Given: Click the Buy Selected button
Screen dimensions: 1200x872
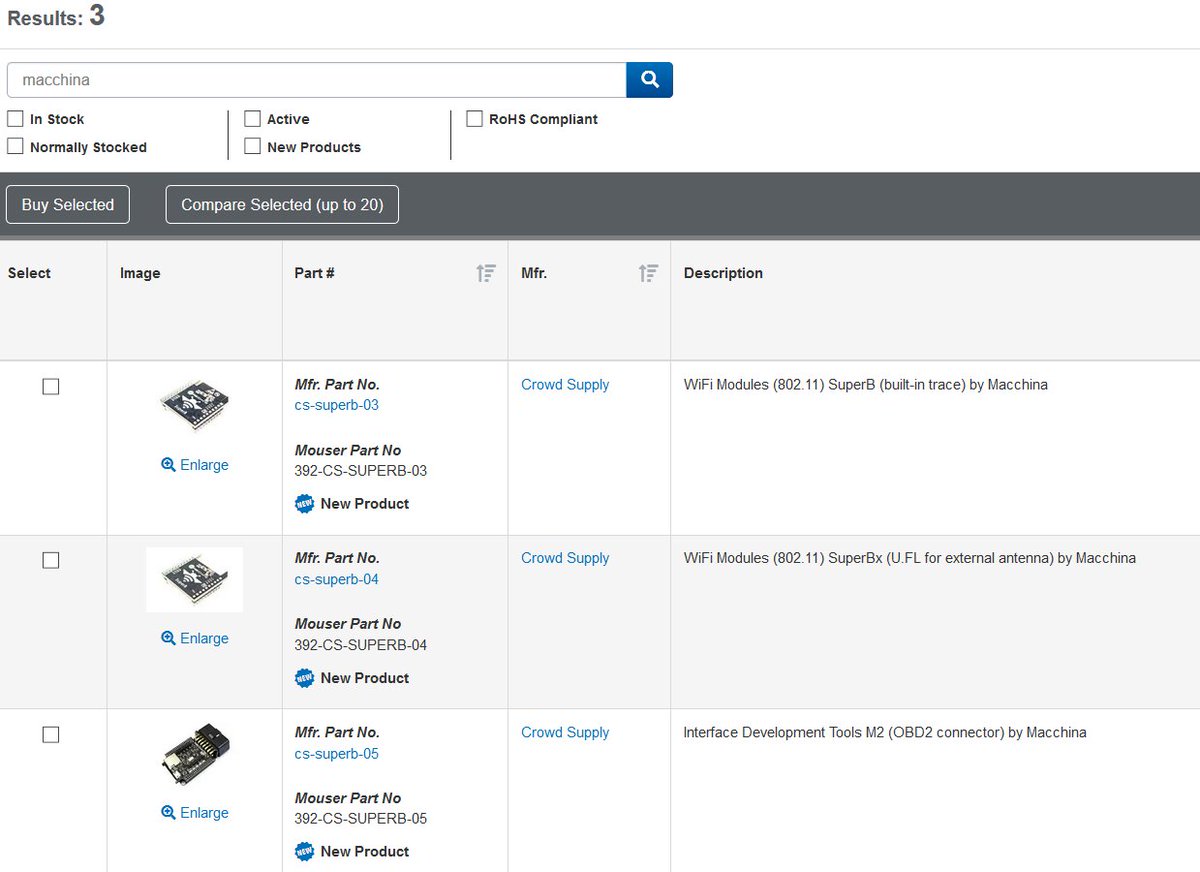Looking at the screenshot, I should click(68, 205).
